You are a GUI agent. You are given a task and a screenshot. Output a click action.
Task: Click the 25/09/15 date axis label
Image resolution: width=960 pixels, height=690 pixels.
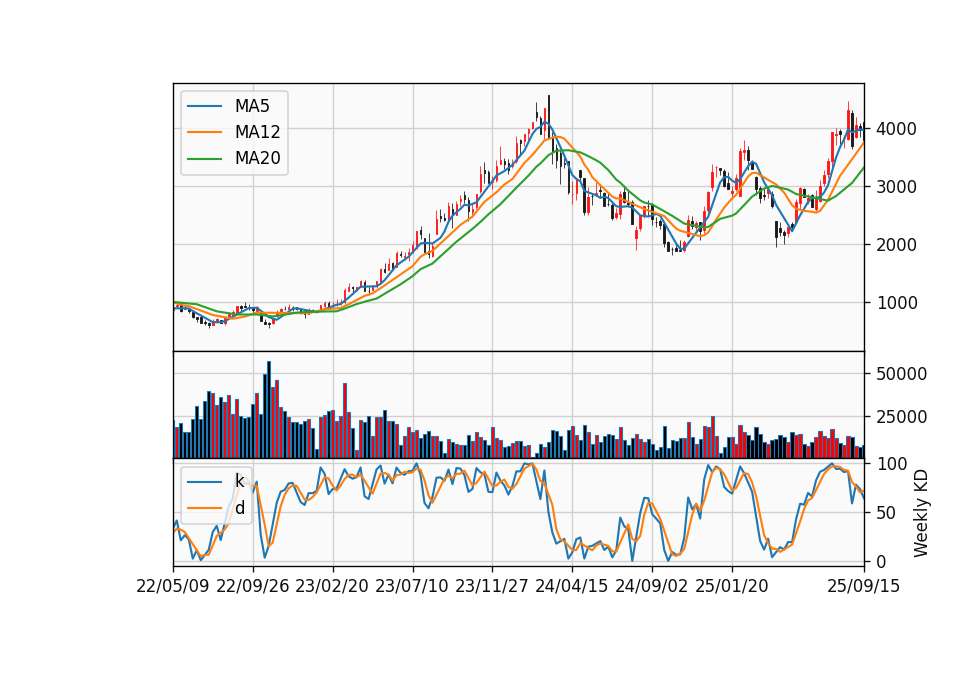pyautogui.click(x=864, y=586)
